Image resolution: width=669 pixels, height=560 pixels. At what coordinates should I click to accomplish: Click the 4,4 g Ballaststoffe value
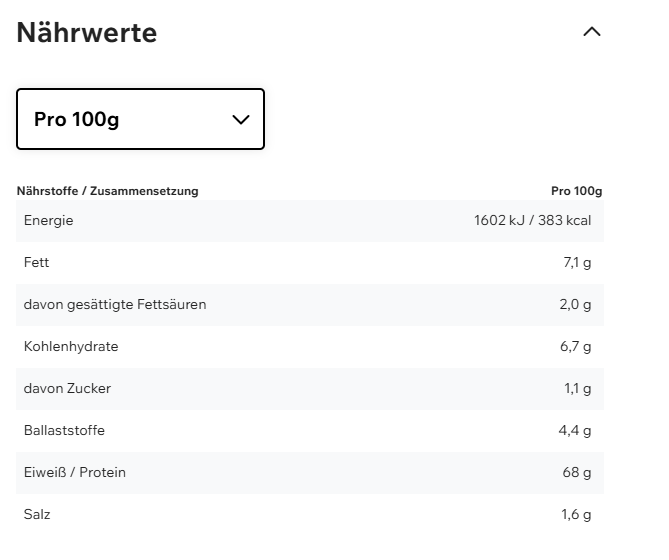coord(575,431)
